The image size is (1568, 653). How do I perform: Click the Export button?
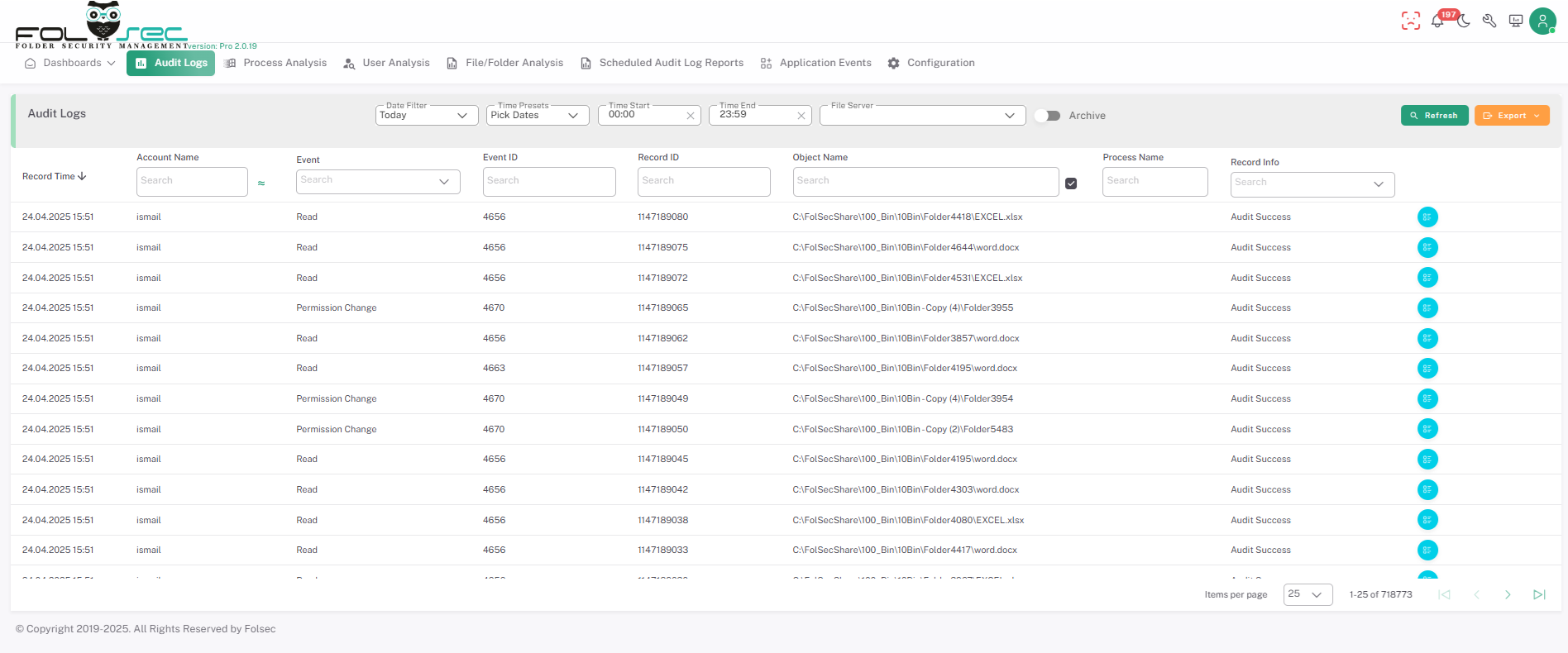point(1511,116)
